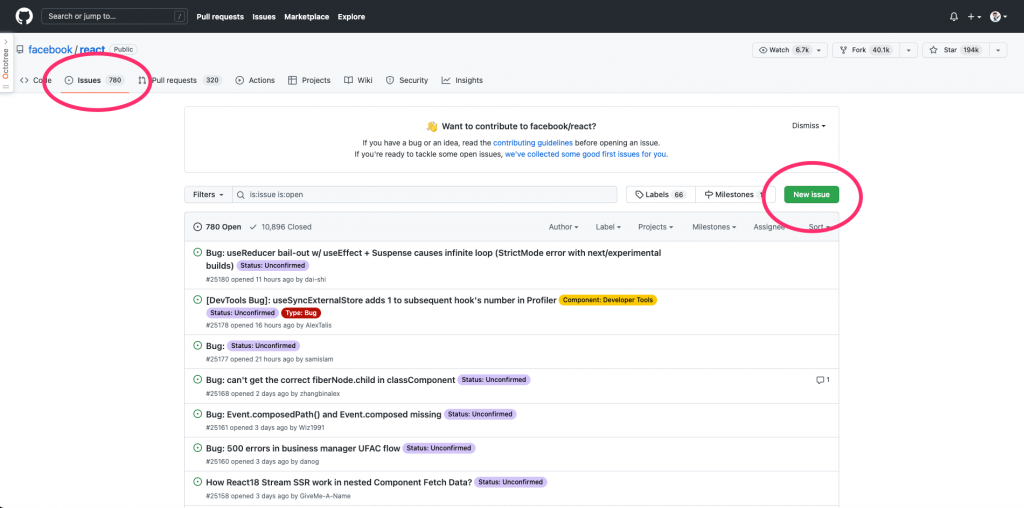Viewport: 1024px width, 508px height.
Task: Switch to the Pull requests repository tab
Action: [180, 80]
